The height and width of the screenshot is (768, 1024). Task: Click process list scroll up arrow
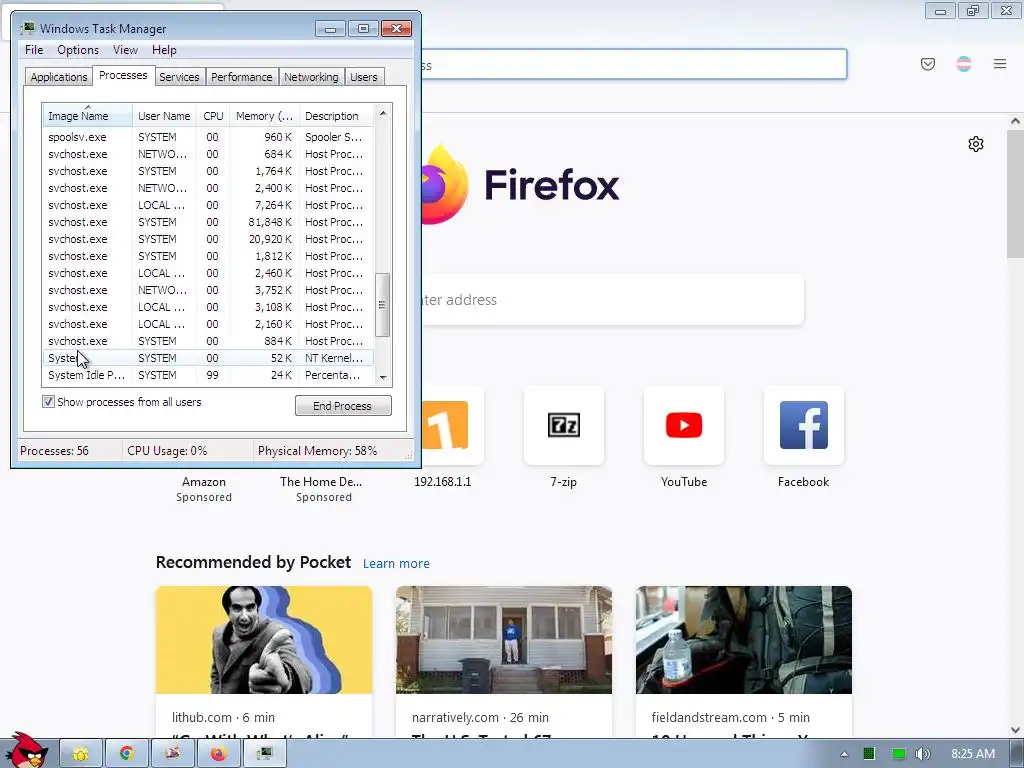(383, 113)
